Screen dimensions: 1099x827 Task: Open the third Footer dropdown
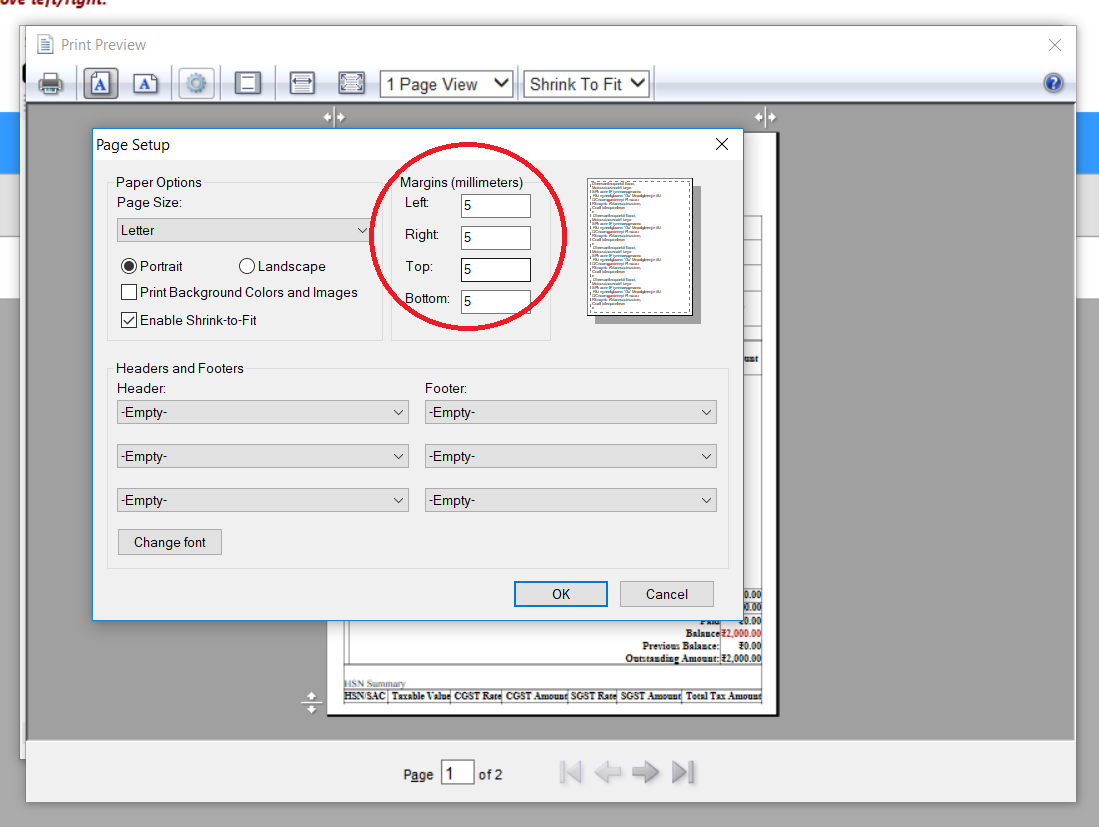[x=571, y=500]
